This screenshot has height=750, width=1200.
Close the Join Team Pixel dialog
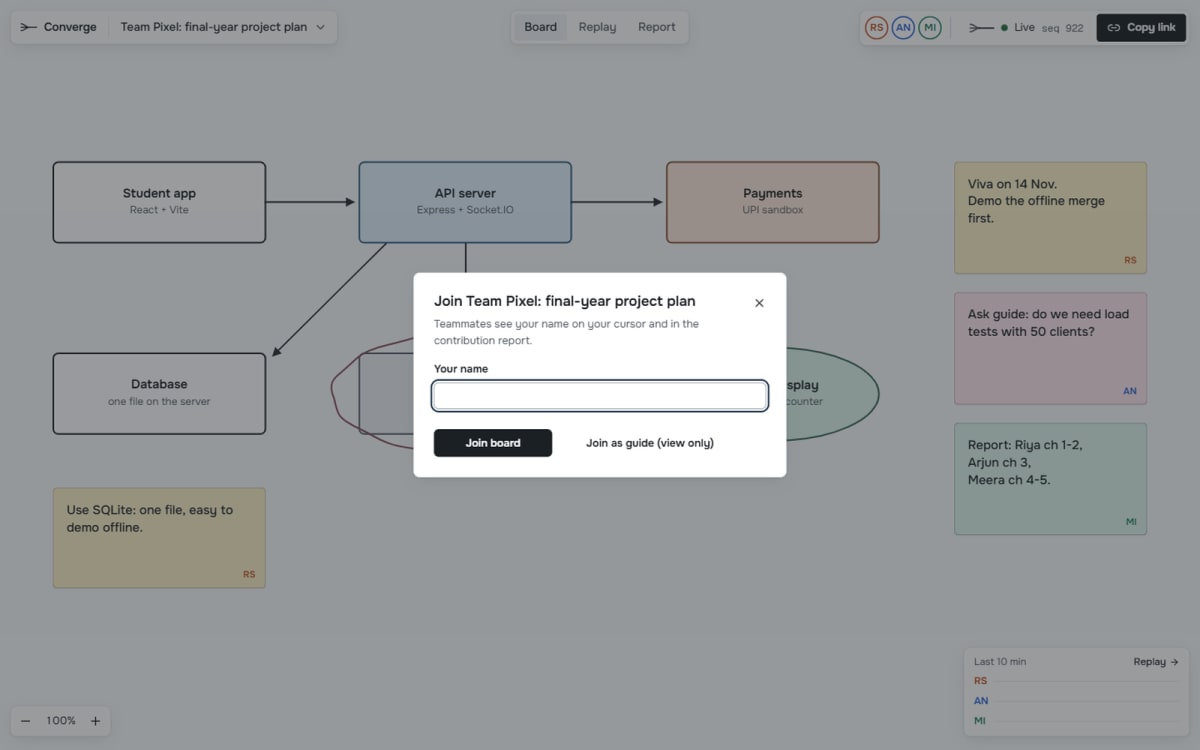click(x=759, y=303)
